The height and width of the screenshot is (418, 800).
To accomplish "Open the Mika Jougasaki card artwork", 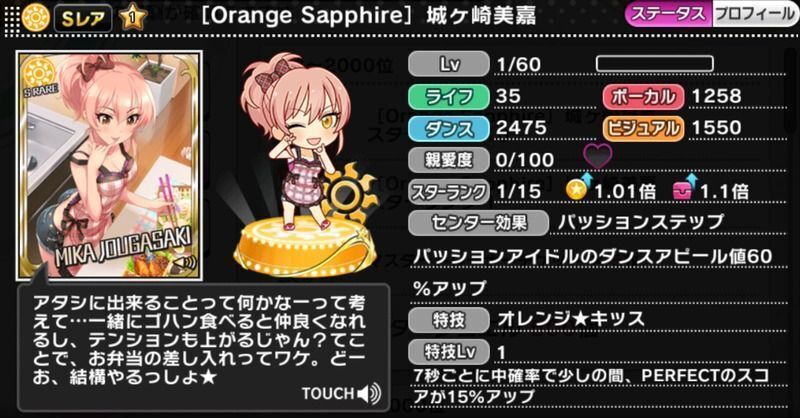I will (x=109, y=165).
